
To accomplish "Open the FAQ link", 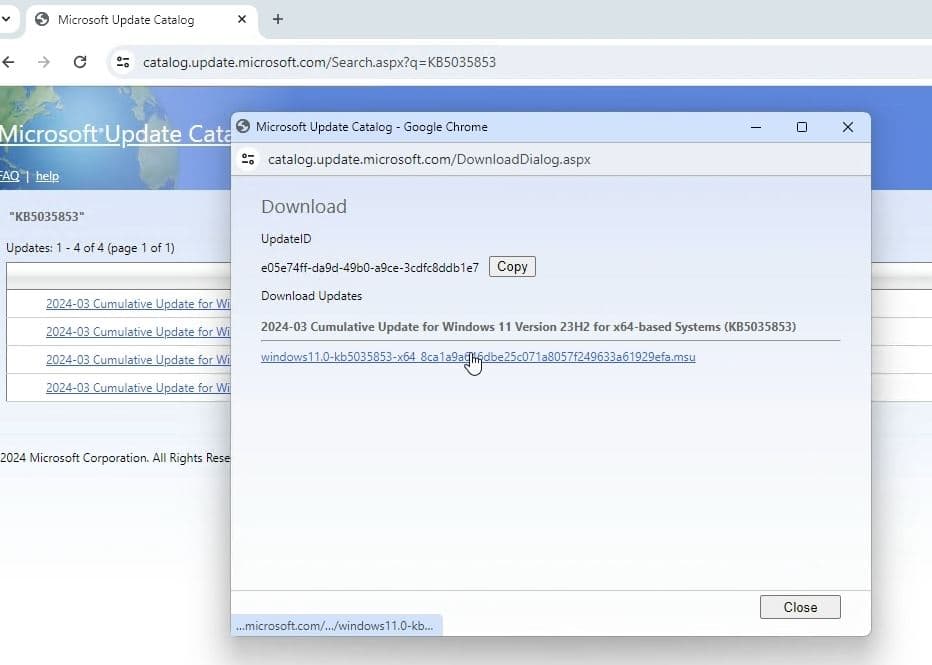I will pyautogui.click(x=9, y=176).
